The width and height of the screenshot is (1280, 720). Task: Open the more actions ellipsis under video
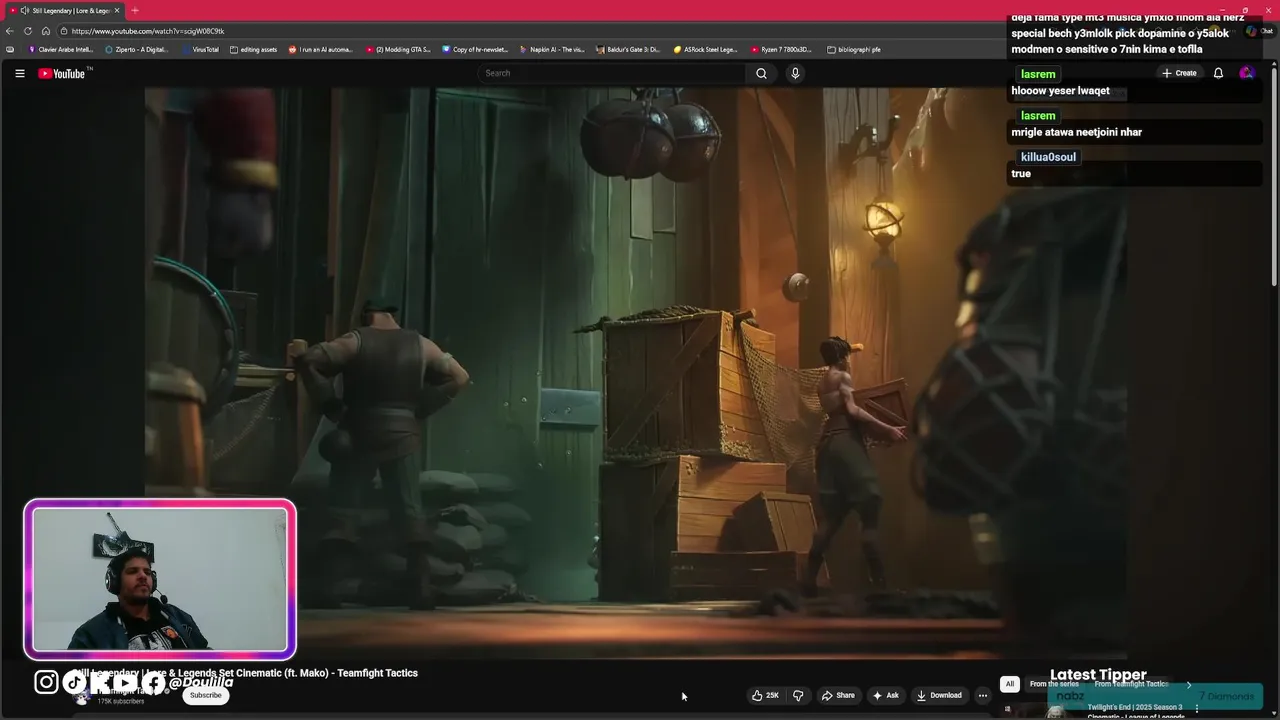pos(982,695)
